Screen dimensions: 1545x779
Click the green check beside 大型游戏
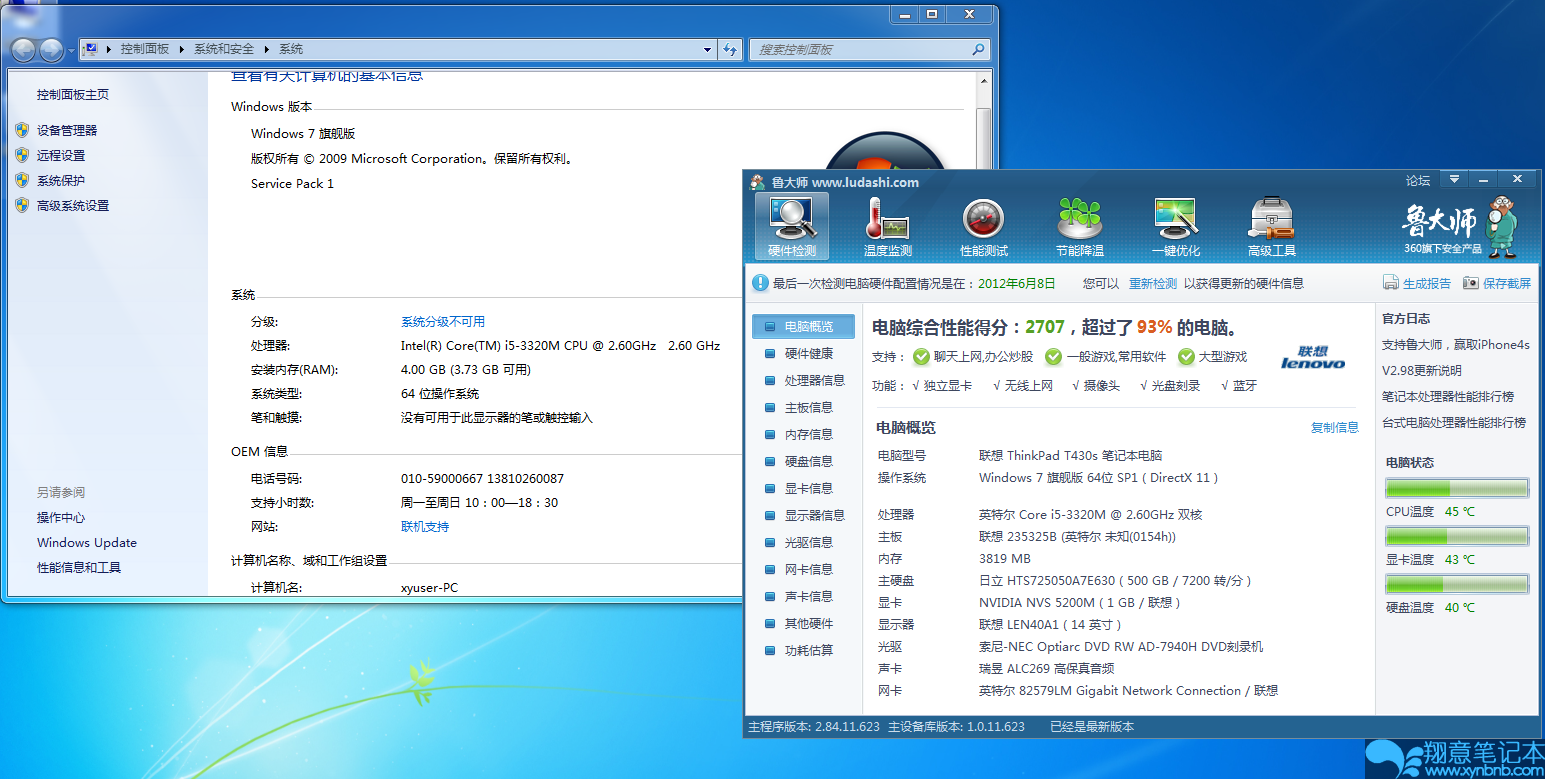[1186, 357]
